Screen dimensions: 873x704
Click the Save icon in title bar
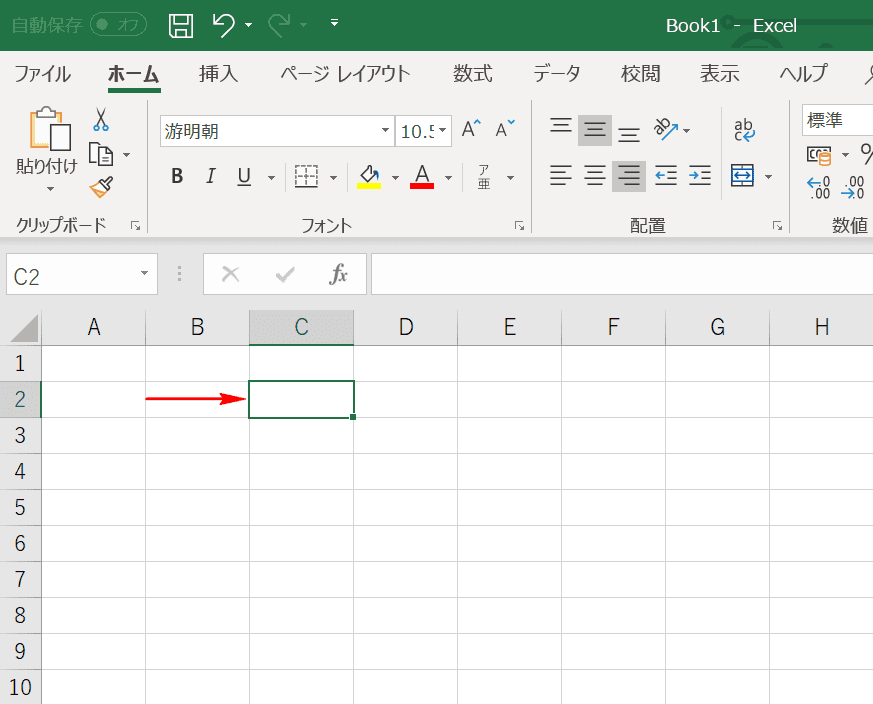pyautogui.click(x=181, y=26)
